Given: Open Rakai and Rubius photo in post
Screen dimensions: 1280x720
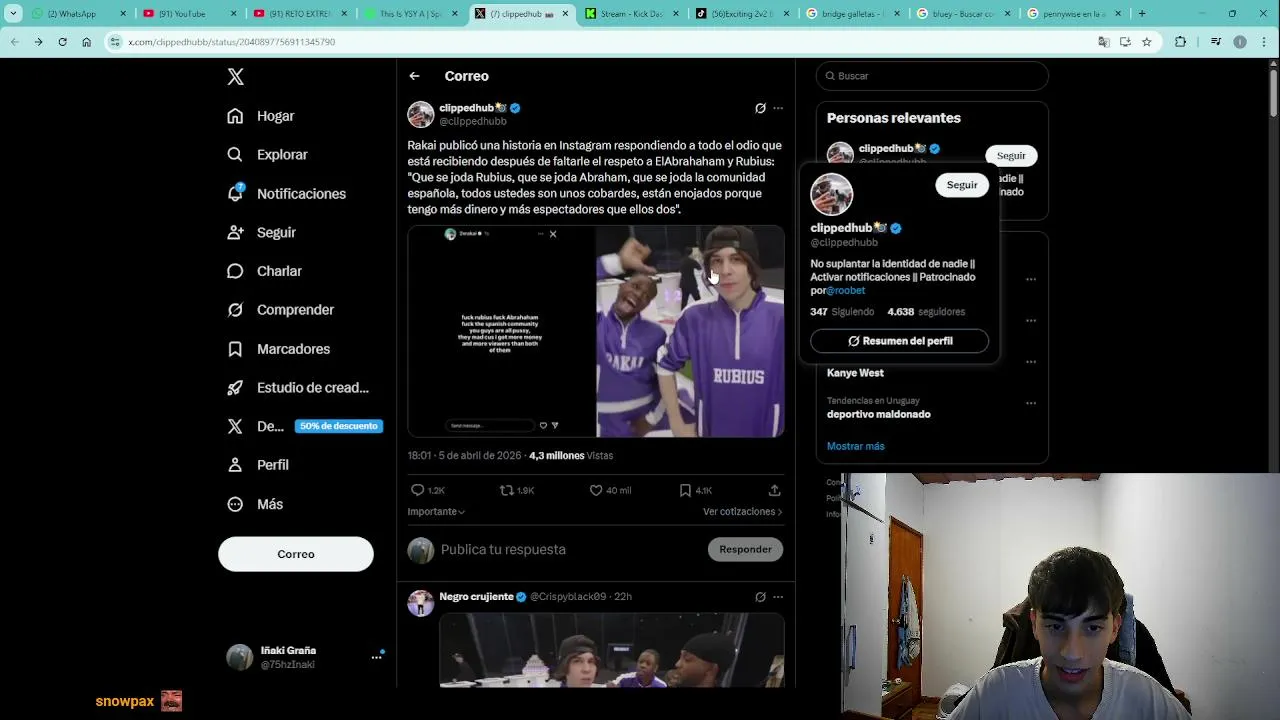Looking at the screenshot, I should click(x=691, y=331).
